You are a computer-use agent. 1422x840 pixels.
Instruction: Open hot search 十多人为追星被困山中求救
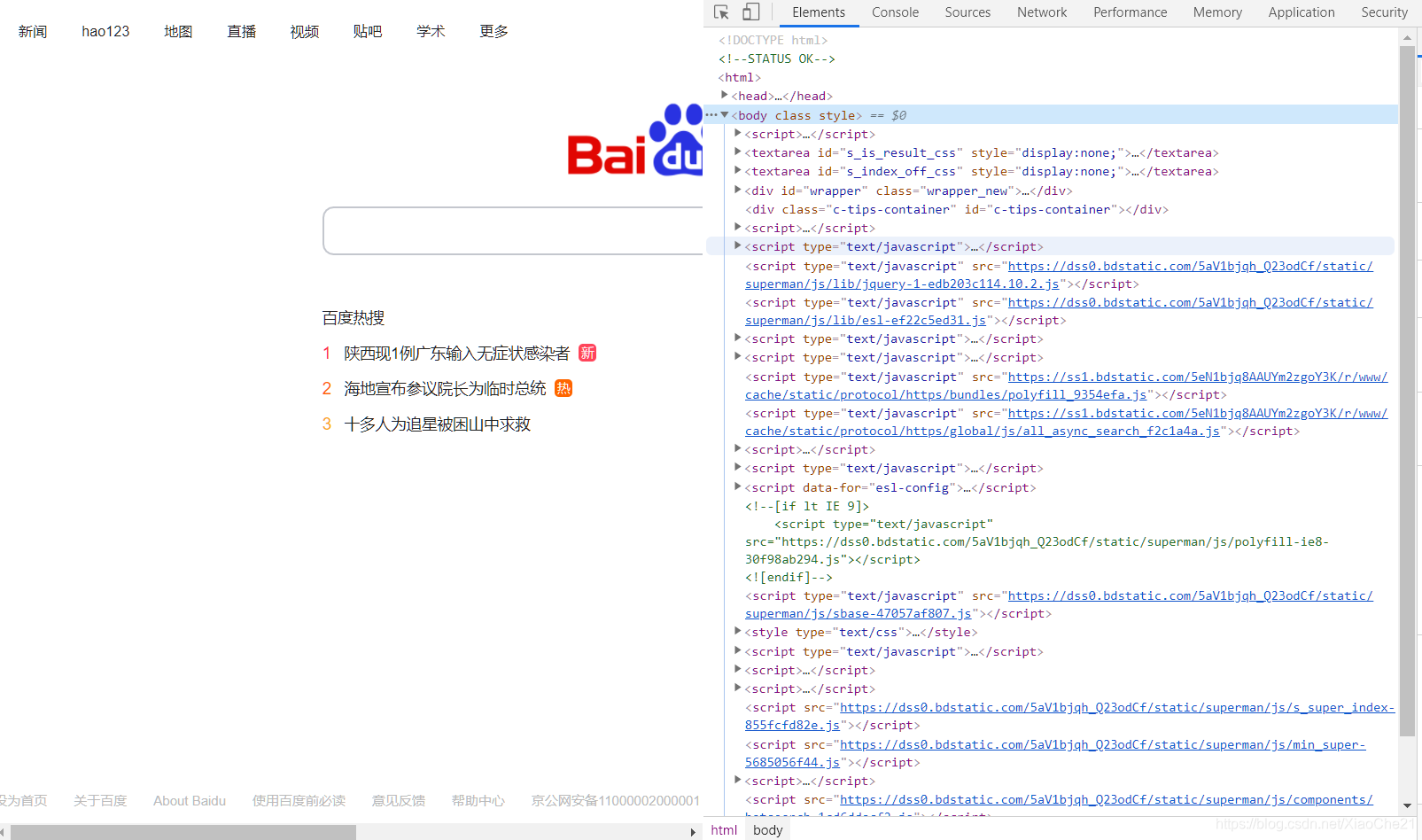[438, 424]
